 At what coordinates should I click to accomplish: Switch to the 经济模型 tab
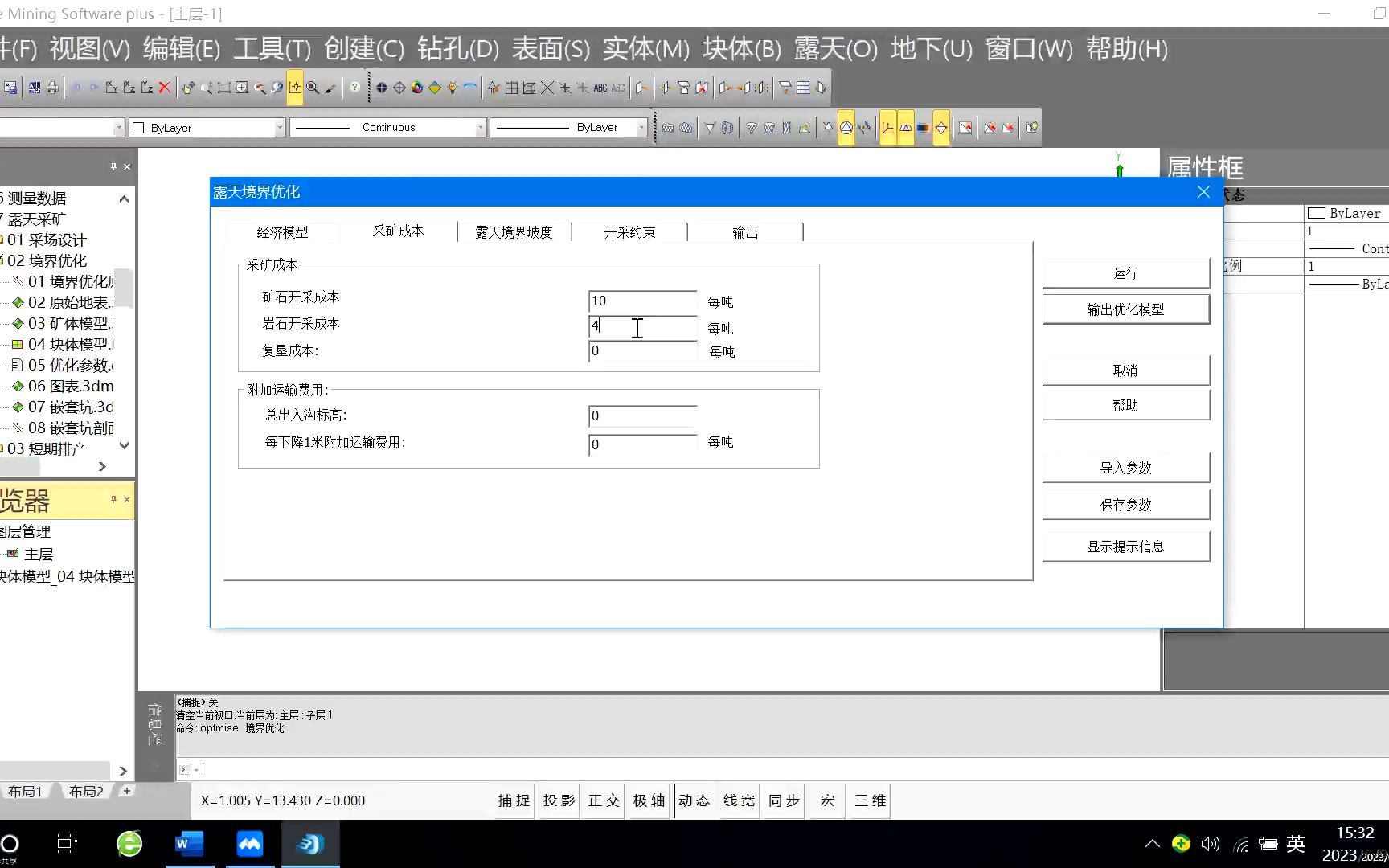tap(282, 232)
